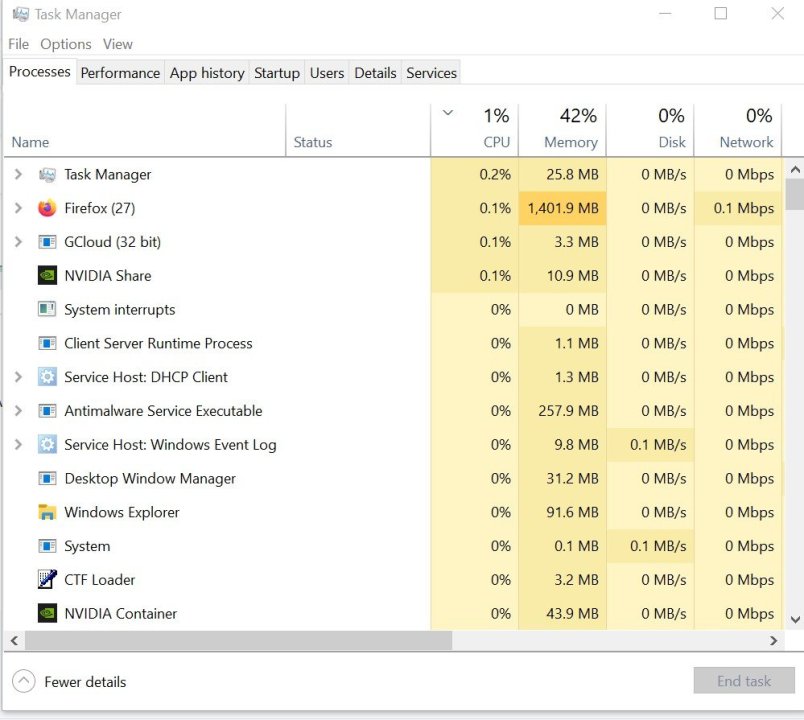Click the Task Manager gear icon

coord(47,174)
